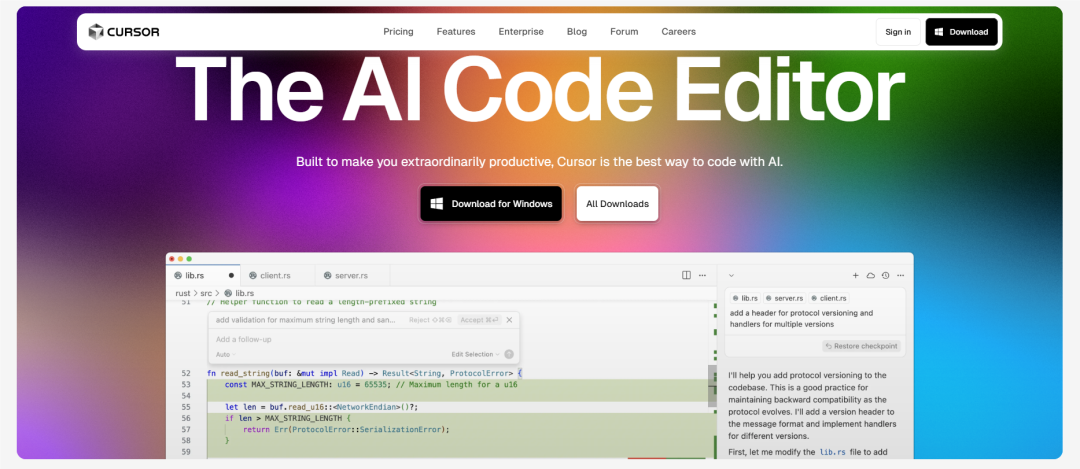Expand the Edit Selection dropdown
Image resolution: width=1080 pixels, height=469 pixels.
point(475,354)
